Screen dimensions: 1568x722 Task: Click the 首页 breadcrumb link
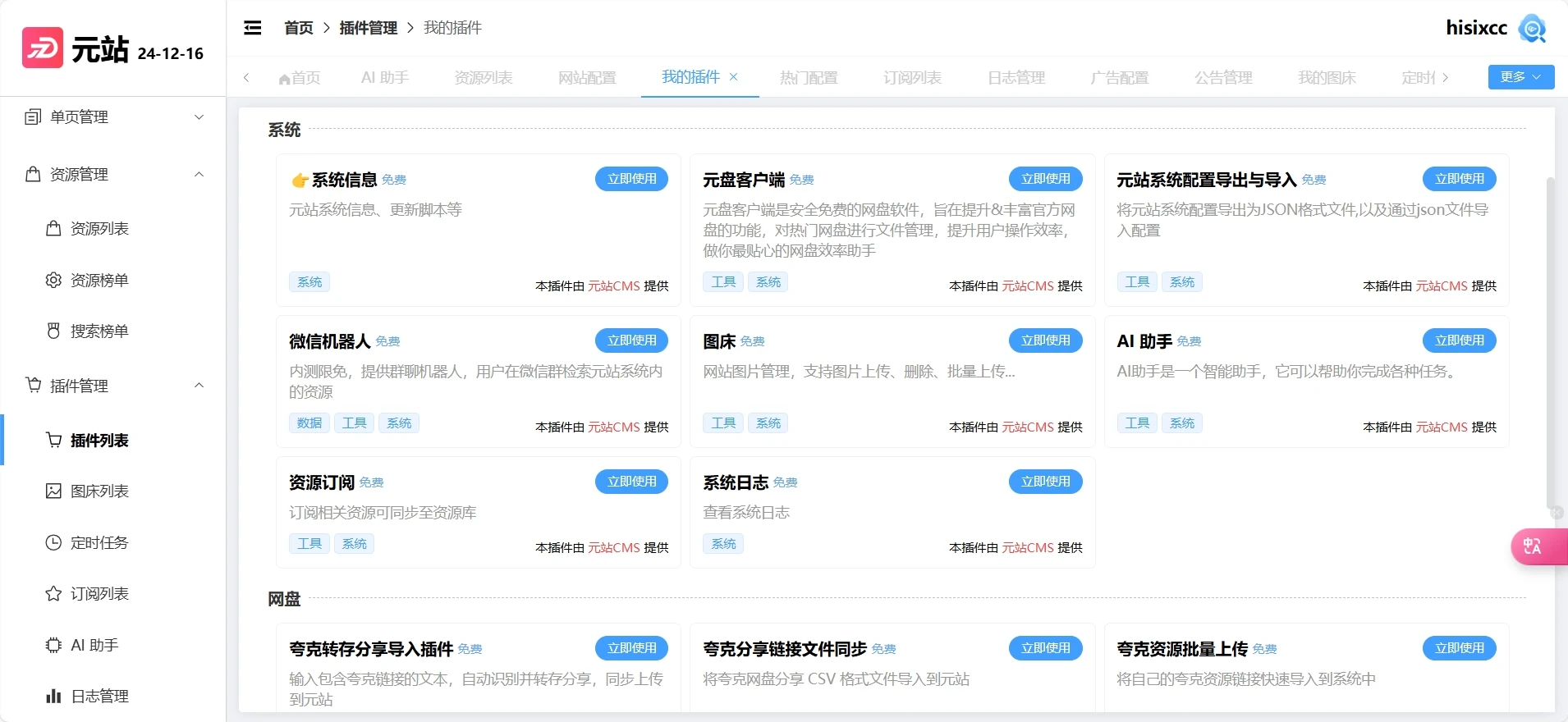point(299,28)
